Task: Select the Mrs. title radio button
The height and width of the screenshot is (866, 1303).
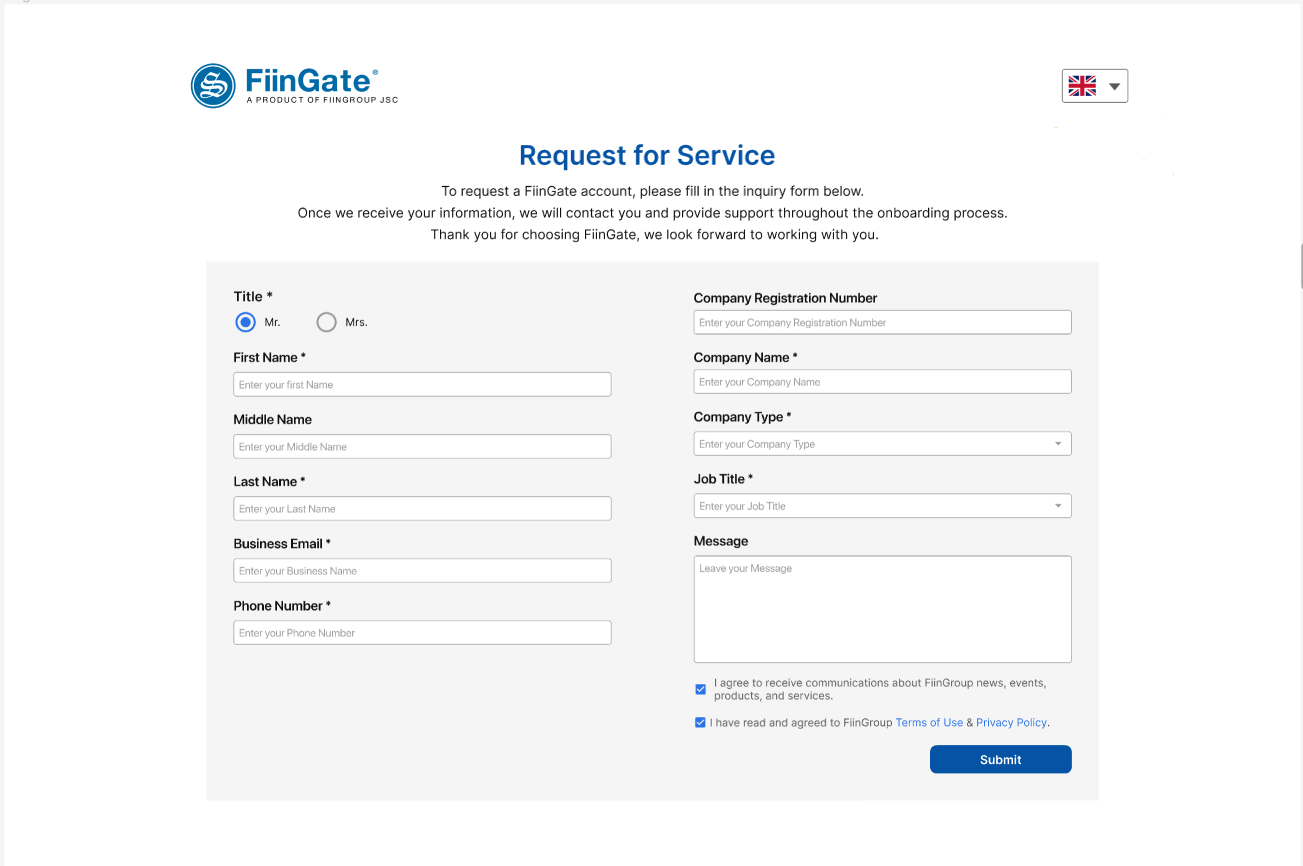Action: pos(326,322)
